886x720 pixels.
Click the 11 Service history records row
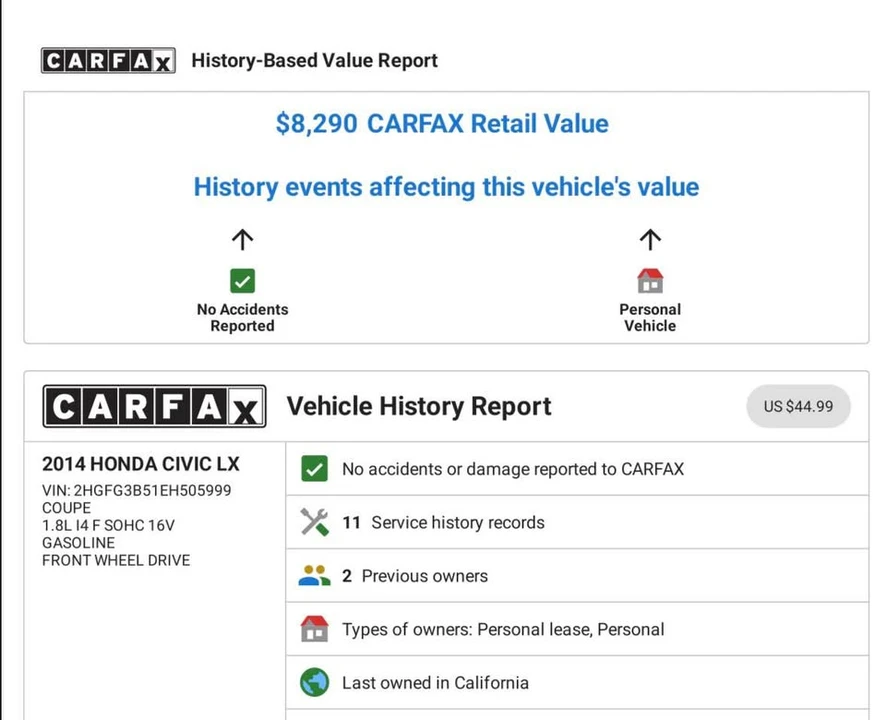pyautogui.click(x=577, y=522)
